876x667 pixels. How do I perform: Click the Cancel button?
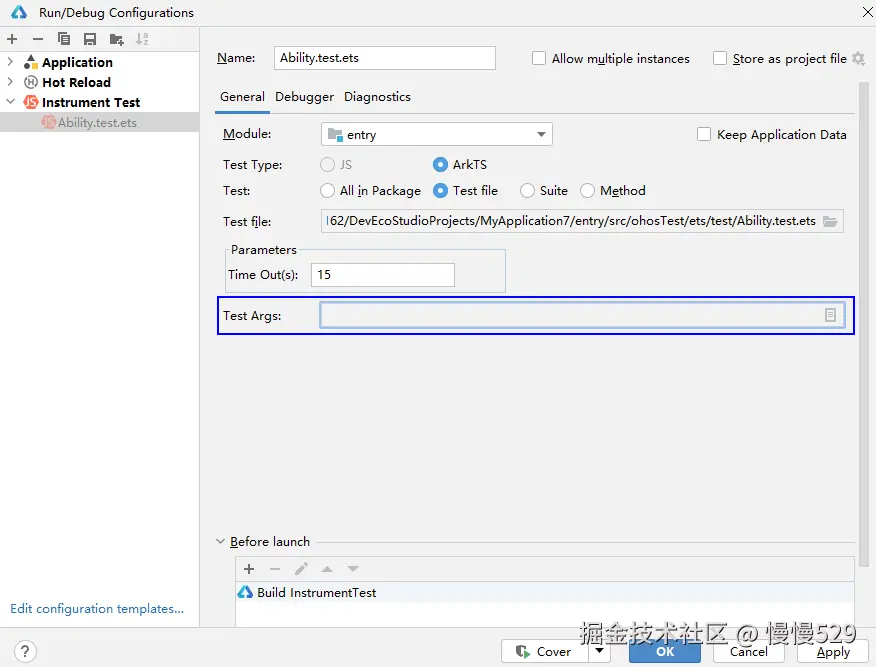click(749, 651)
